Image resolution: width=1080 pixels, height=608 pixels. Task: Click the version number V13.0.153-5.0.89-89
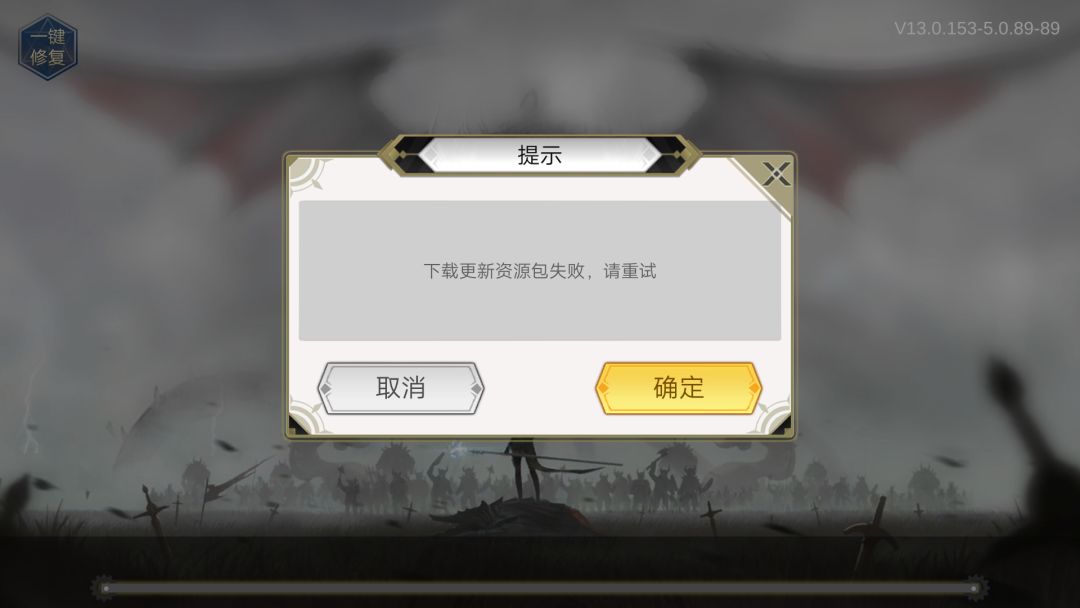(977, 28)
